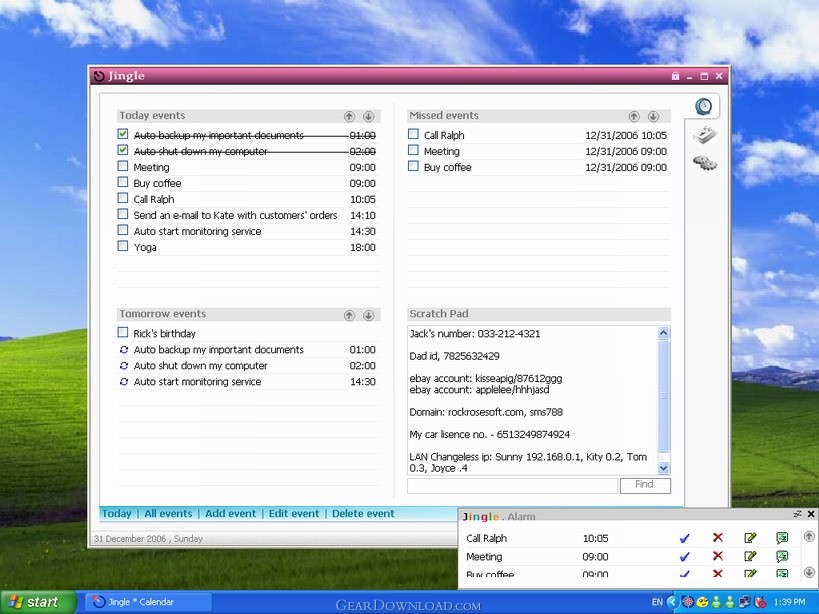This screenshot has height=614, width=819.
Task: Click the down arrow in Jingle Alarm popup
Action: click(x=809, y=572)
